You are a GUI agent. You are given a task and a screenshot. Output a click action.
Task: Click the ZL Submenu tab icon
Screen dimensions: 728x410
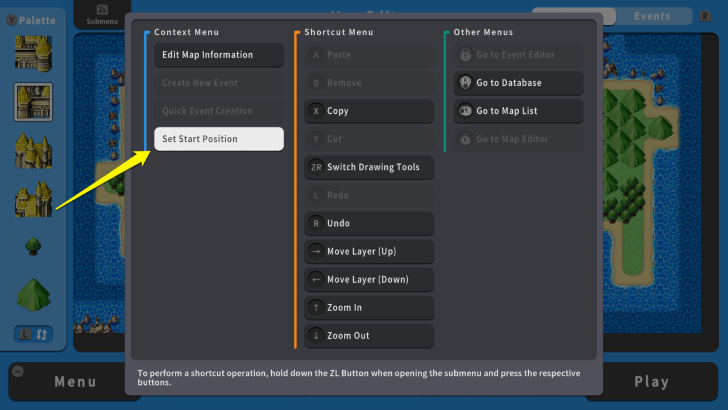pyautogui.click(x=102, y=9)
